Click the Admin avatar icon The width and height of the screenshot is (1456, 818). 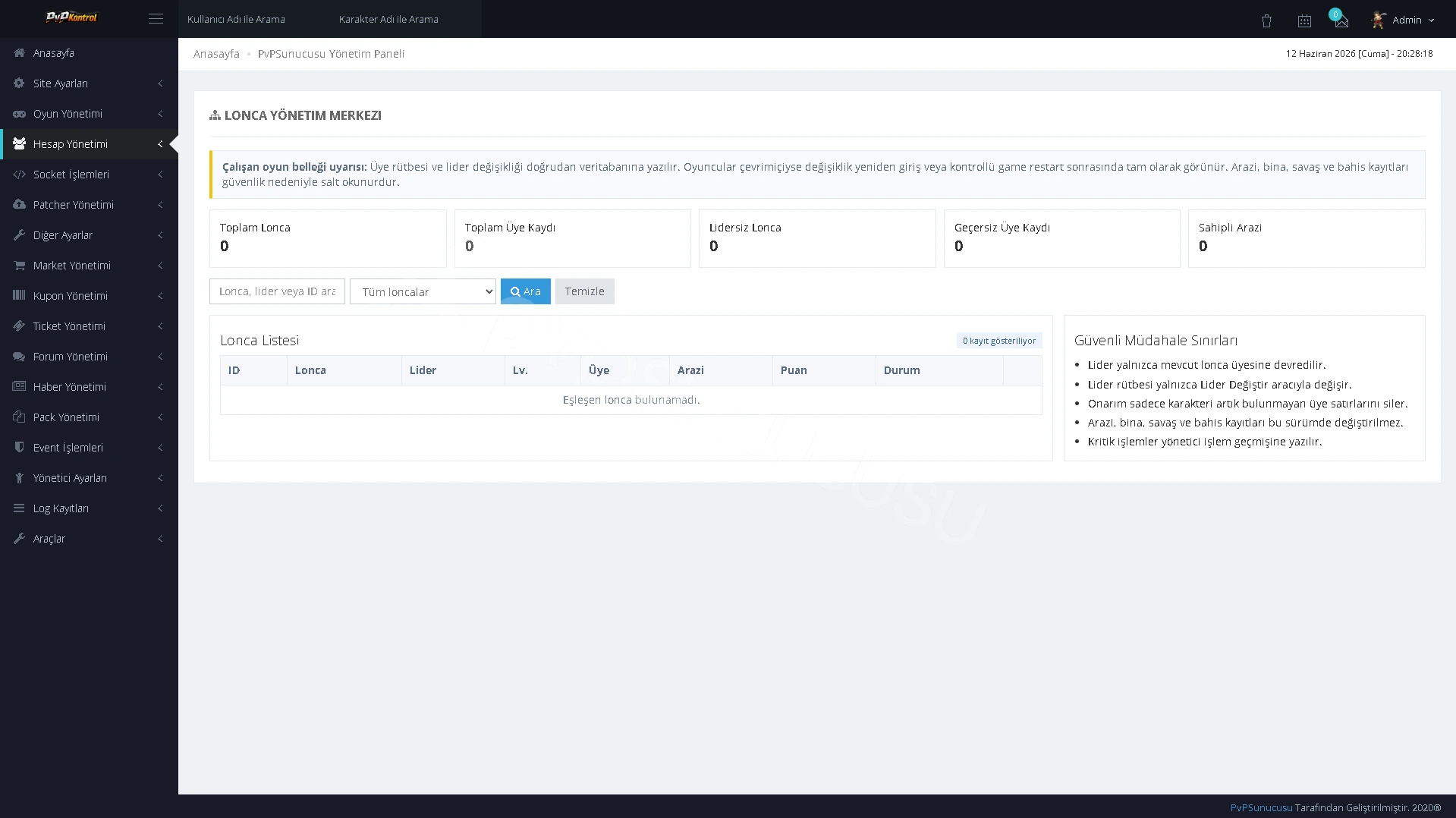click(x=1379, y=20)
